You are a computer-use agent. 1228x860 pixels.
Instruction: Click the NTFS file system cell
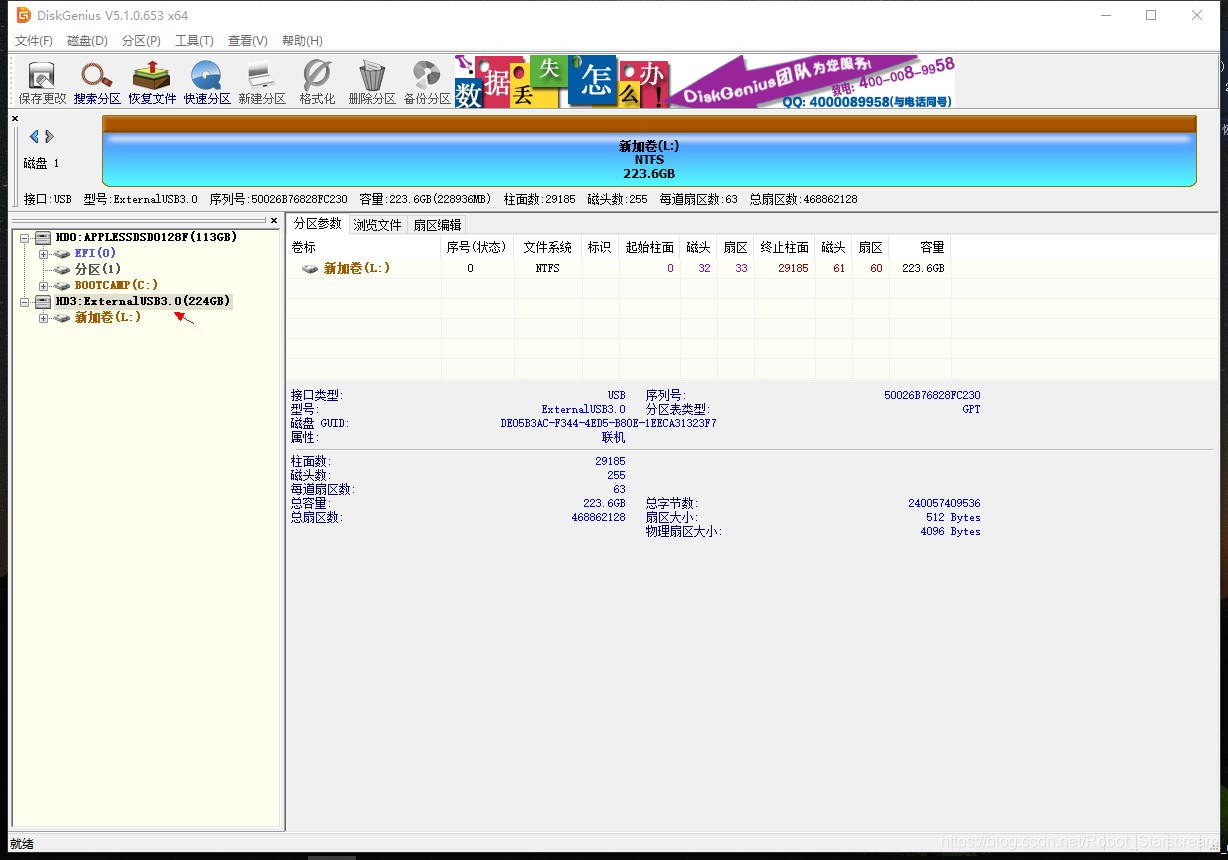[548, 268]
